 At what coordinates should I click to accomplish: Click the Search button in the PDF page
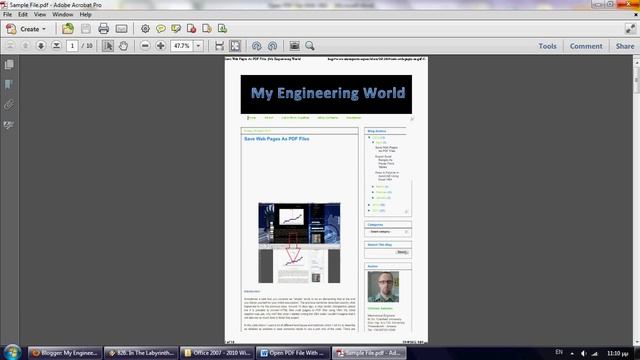402,252
